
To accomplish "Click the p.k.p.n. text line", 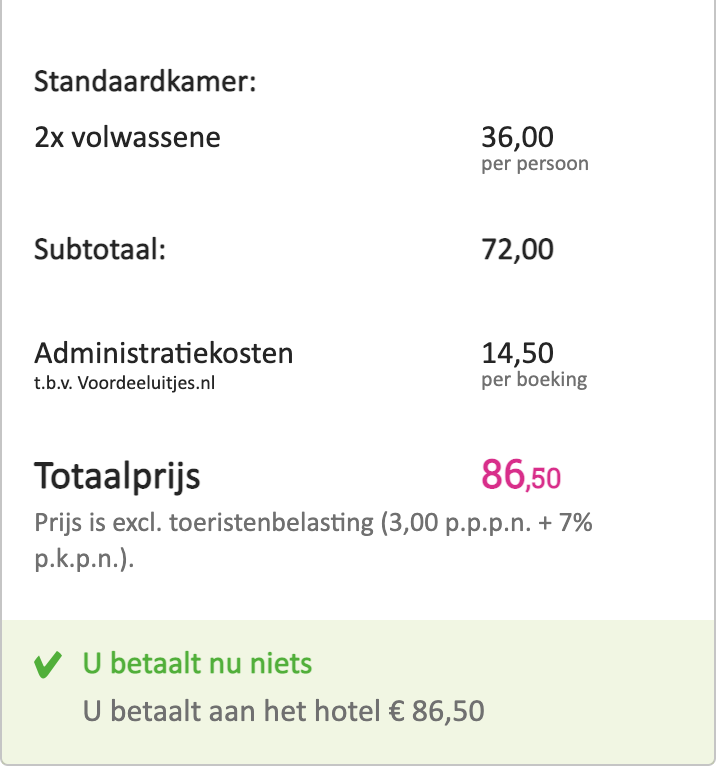I will [x=84, y=559].
